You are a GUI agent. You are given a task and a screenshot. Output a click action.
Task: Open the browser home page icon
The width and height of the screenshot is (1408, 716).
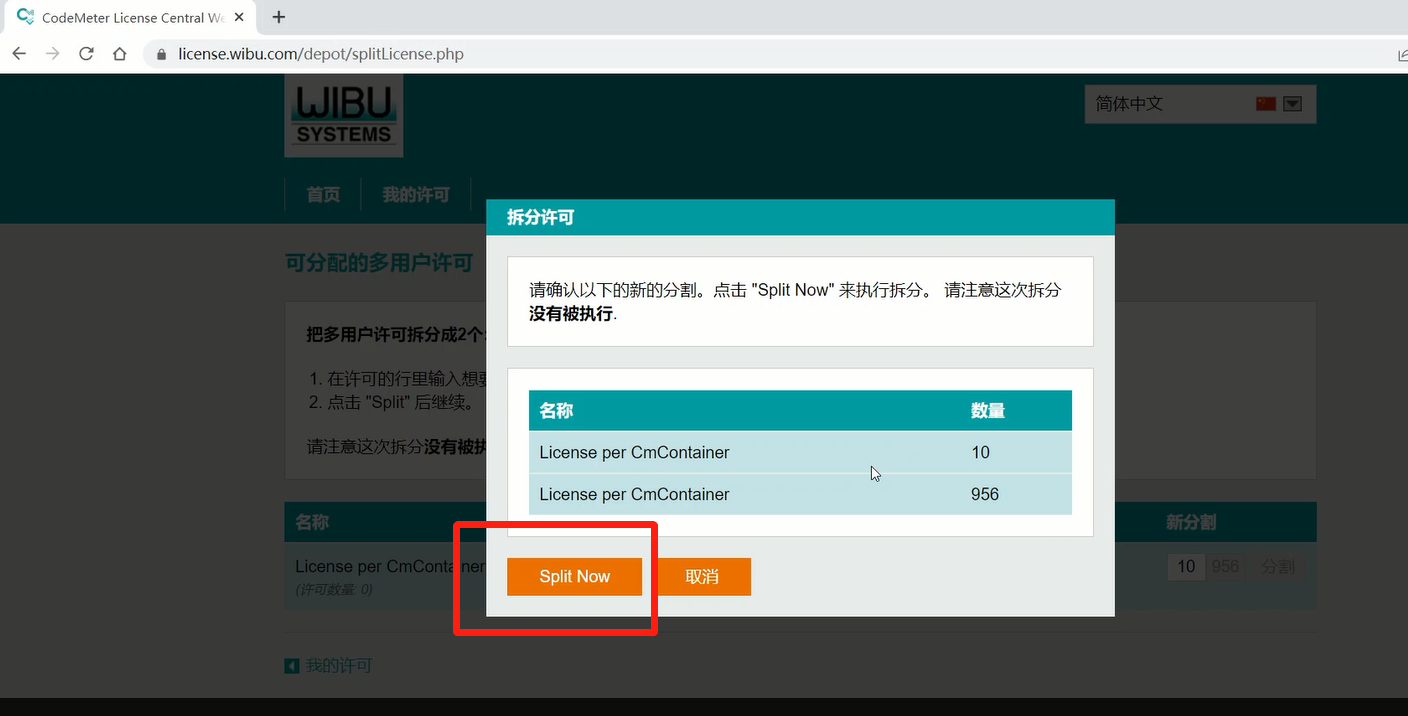(x=120, y=54)
